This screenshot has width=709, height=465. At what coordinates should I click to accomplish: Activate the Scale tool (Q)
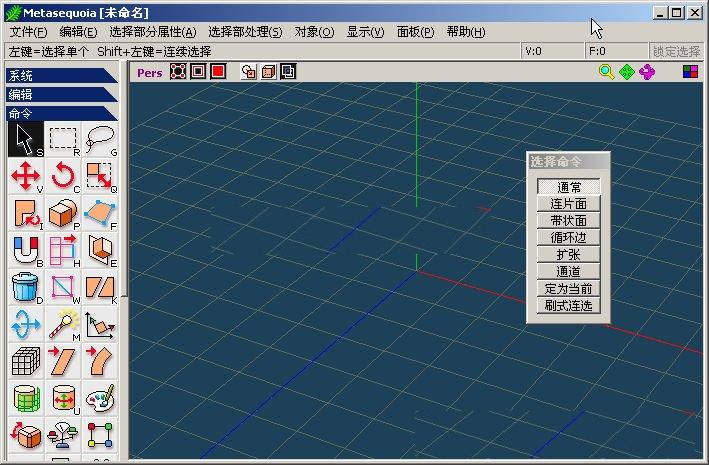click(100, 176)
